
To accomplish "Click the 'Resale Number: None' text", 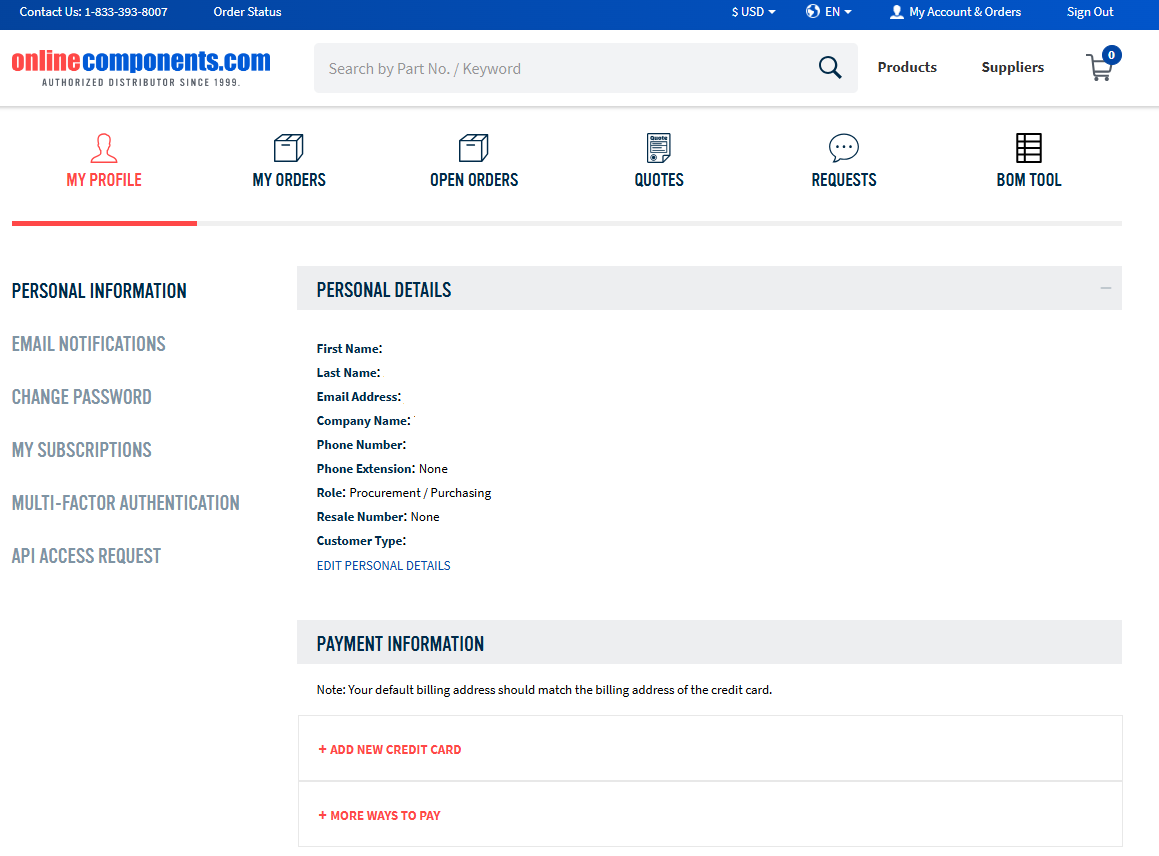I will (x=378, y=517).
